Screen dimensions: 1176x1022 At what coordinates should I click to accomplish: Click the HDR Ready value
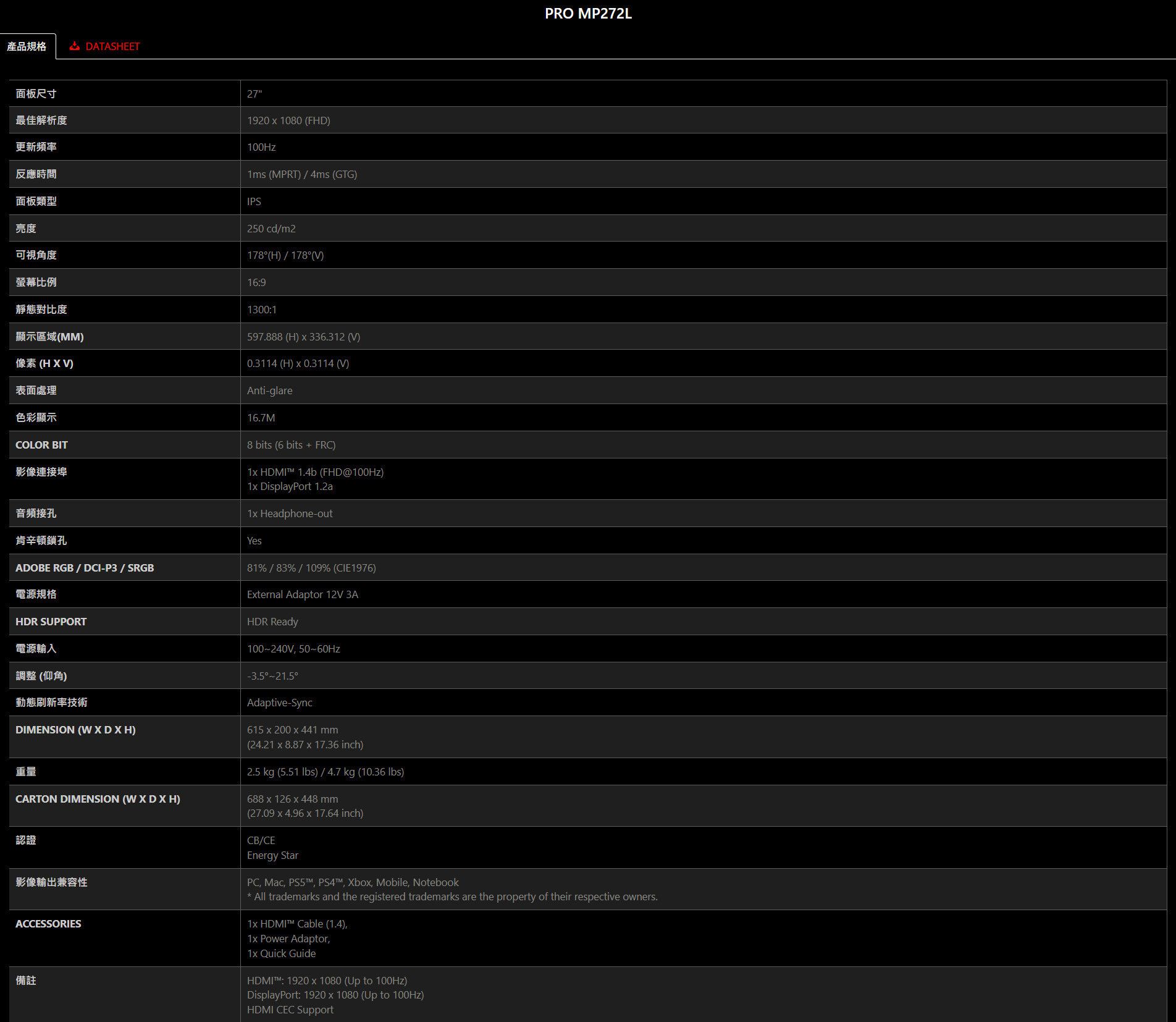272,622
